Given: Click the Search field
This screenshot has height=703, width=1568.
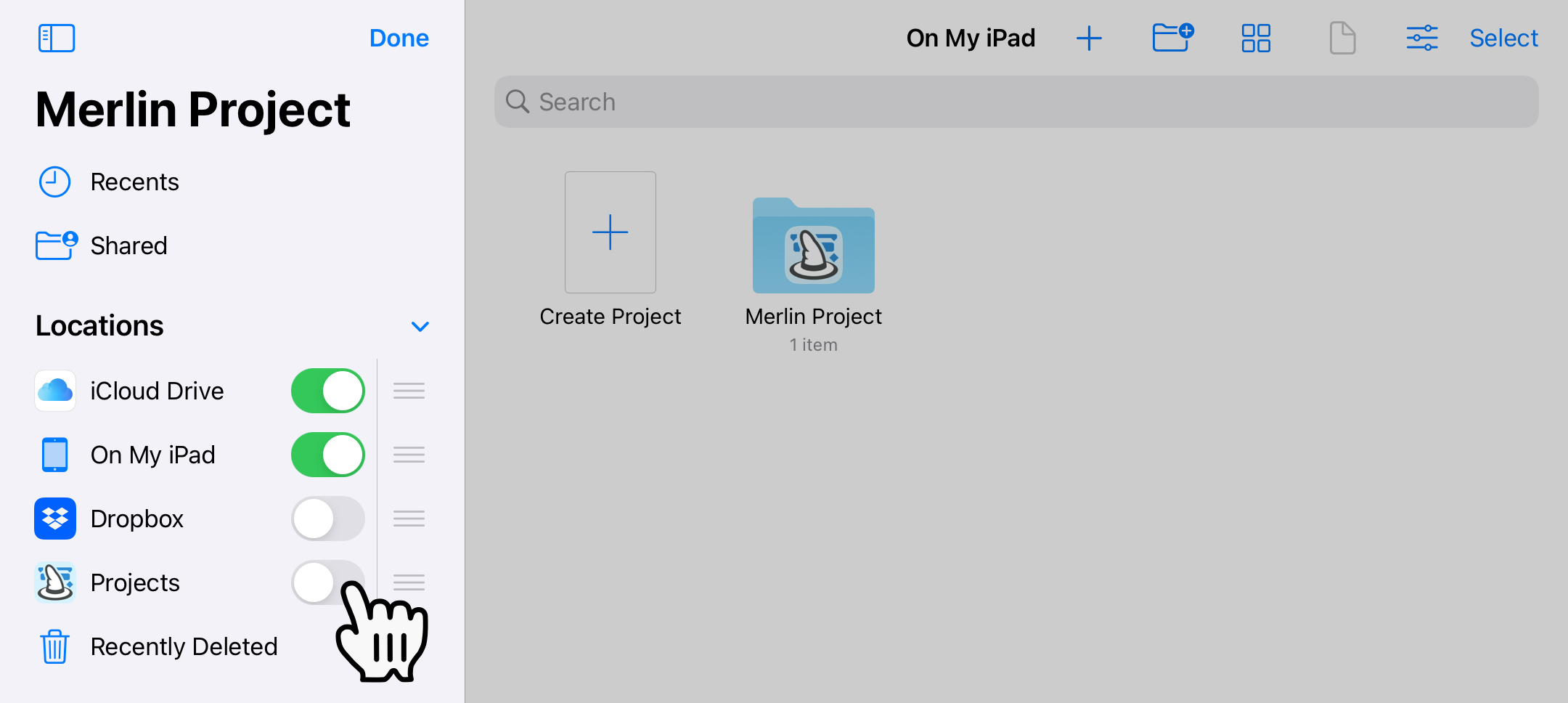Looking at the screenshot, I should point(1016,102).
